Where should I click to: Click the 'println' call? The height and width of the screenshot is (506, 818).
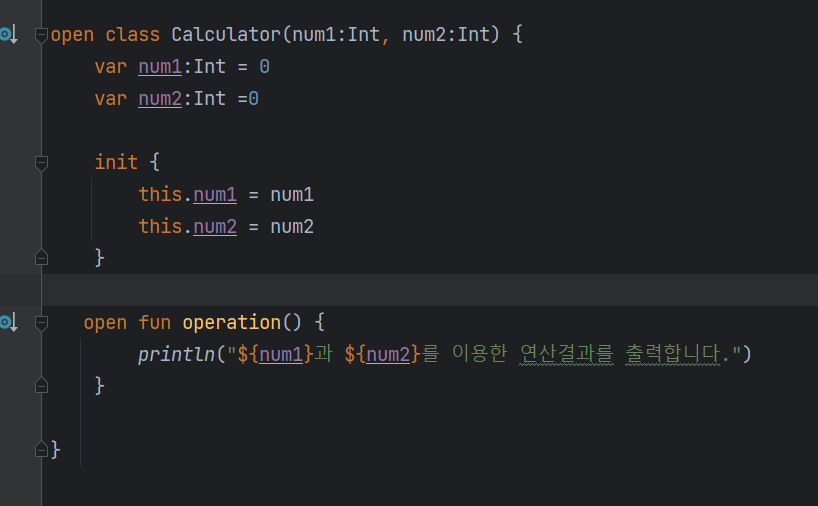(176, 355)
